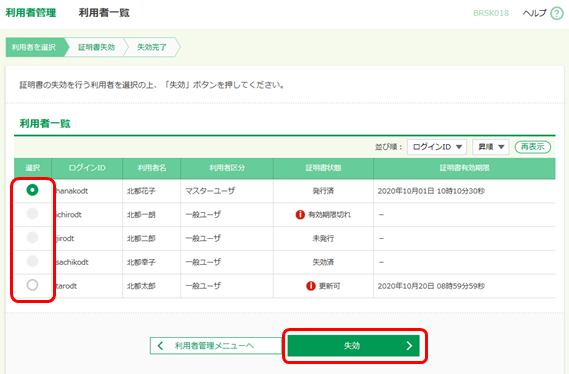Click the user name 北都太郎
The height and width of the screenshot is (374, 569).
(x=141, y=286)
